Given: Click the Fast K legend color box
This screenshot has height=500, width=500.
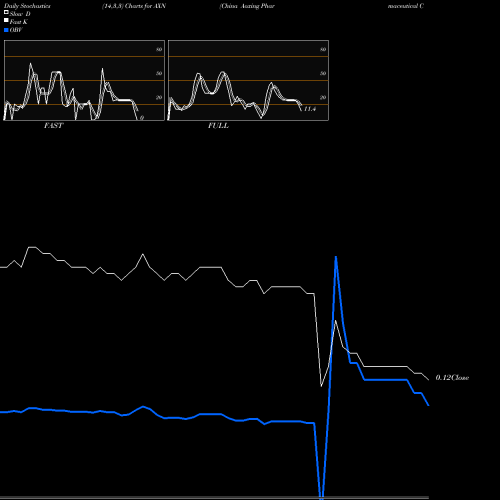Looking at the screenshot, I should [x=6, y=21].
